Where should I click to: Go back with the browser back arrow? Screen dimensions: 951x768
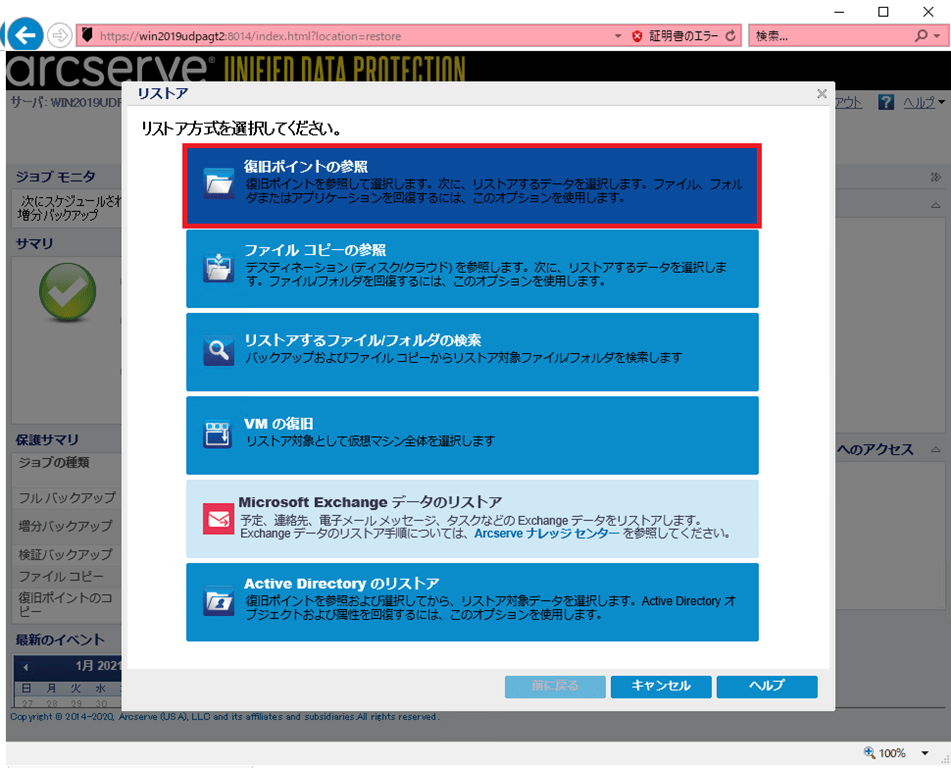click(25, 35)
